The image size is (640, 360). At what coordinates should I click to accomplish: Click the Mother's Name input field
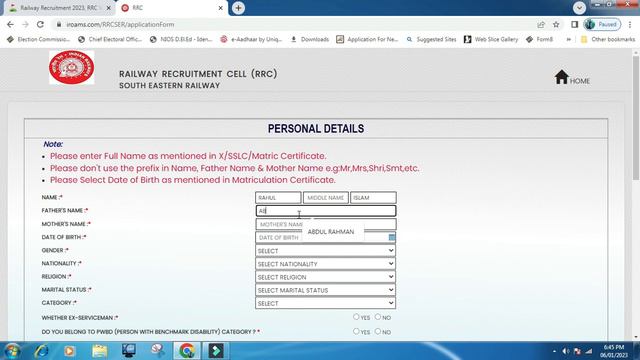pyautogui.click(x=326, y=224)
